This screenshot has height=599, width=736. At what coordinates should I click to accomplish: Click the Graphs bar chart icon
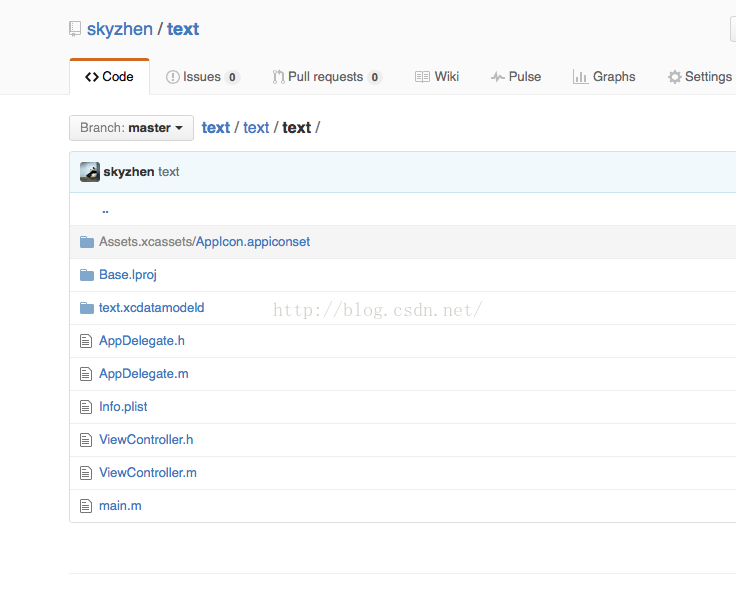point(580,77)
